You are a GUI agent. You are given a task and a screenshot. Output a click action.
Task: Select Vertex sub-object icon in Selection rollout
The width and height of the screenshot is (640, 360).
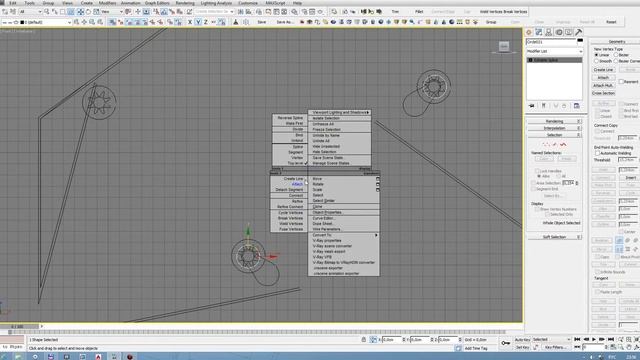pos(546,144)
